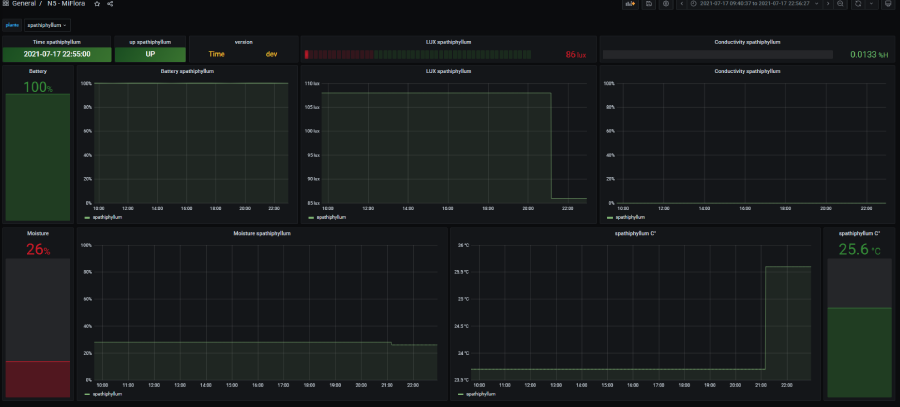
Task: Shift time range backward with left arrow
Action: [x=682, y=4]
